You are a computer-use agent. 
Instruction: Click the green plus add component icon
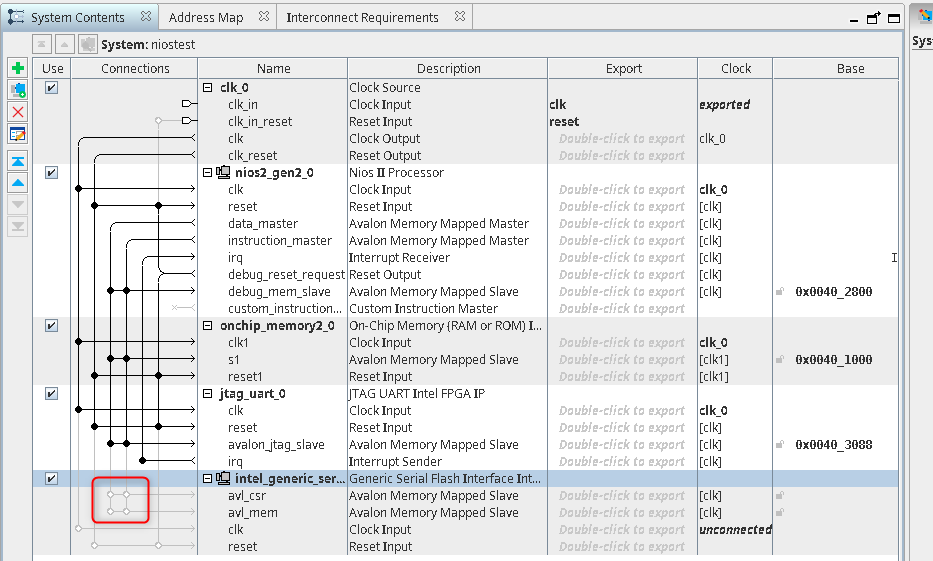(x=17, y=68)
